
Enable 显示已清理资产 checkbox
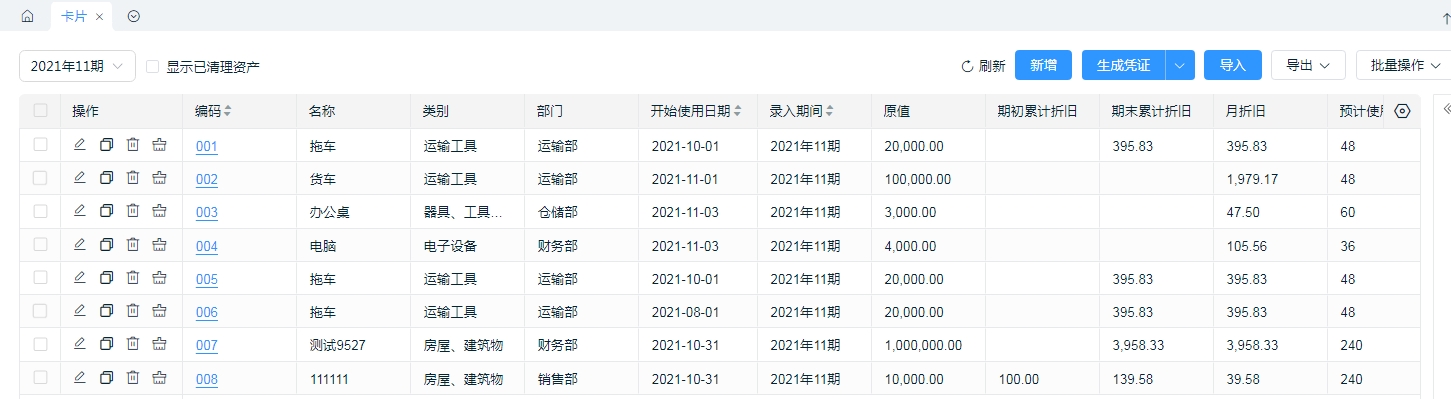[x=152, y=66]
